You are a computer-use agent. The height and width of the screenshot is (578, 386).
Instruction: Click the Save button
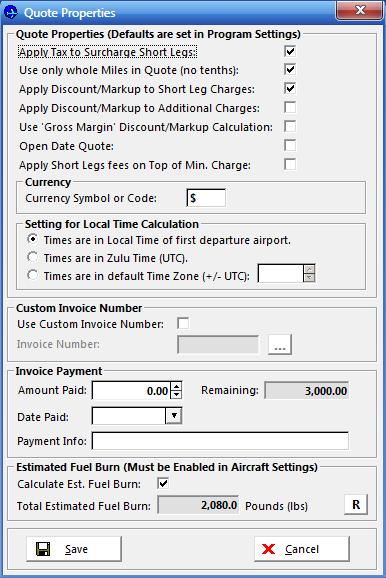[74, 549]
